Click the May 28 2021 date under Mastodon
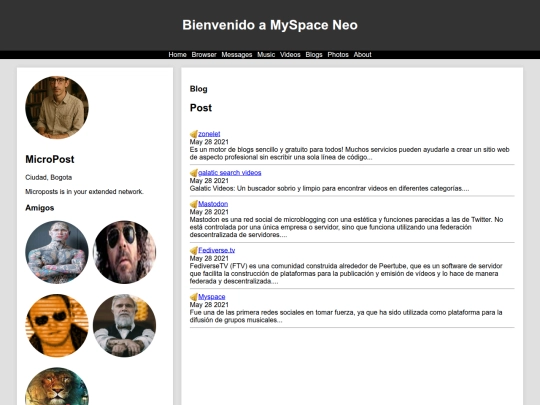 [209, 212]
